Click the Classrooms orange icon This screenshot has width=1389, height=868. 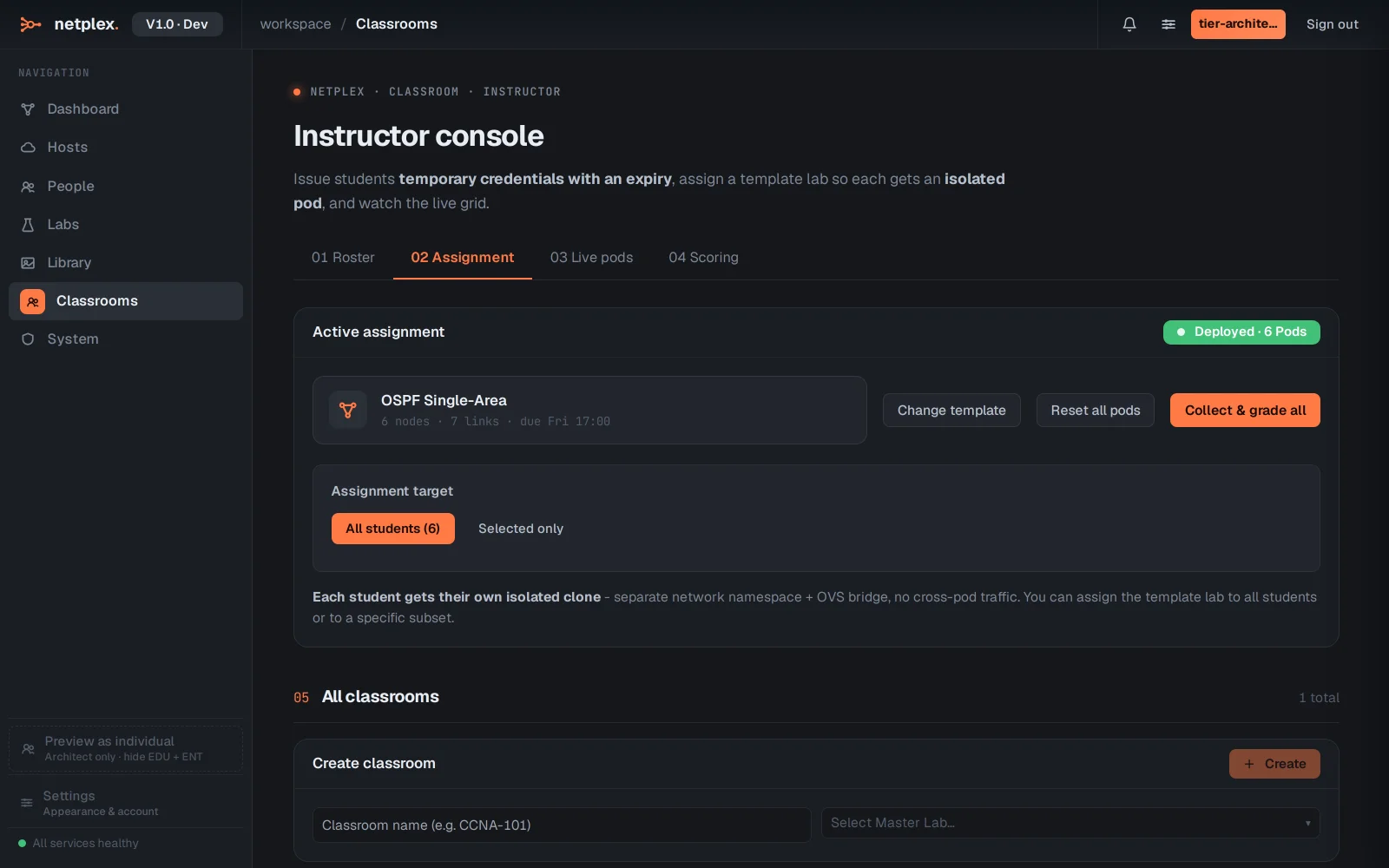click(32, 301)
